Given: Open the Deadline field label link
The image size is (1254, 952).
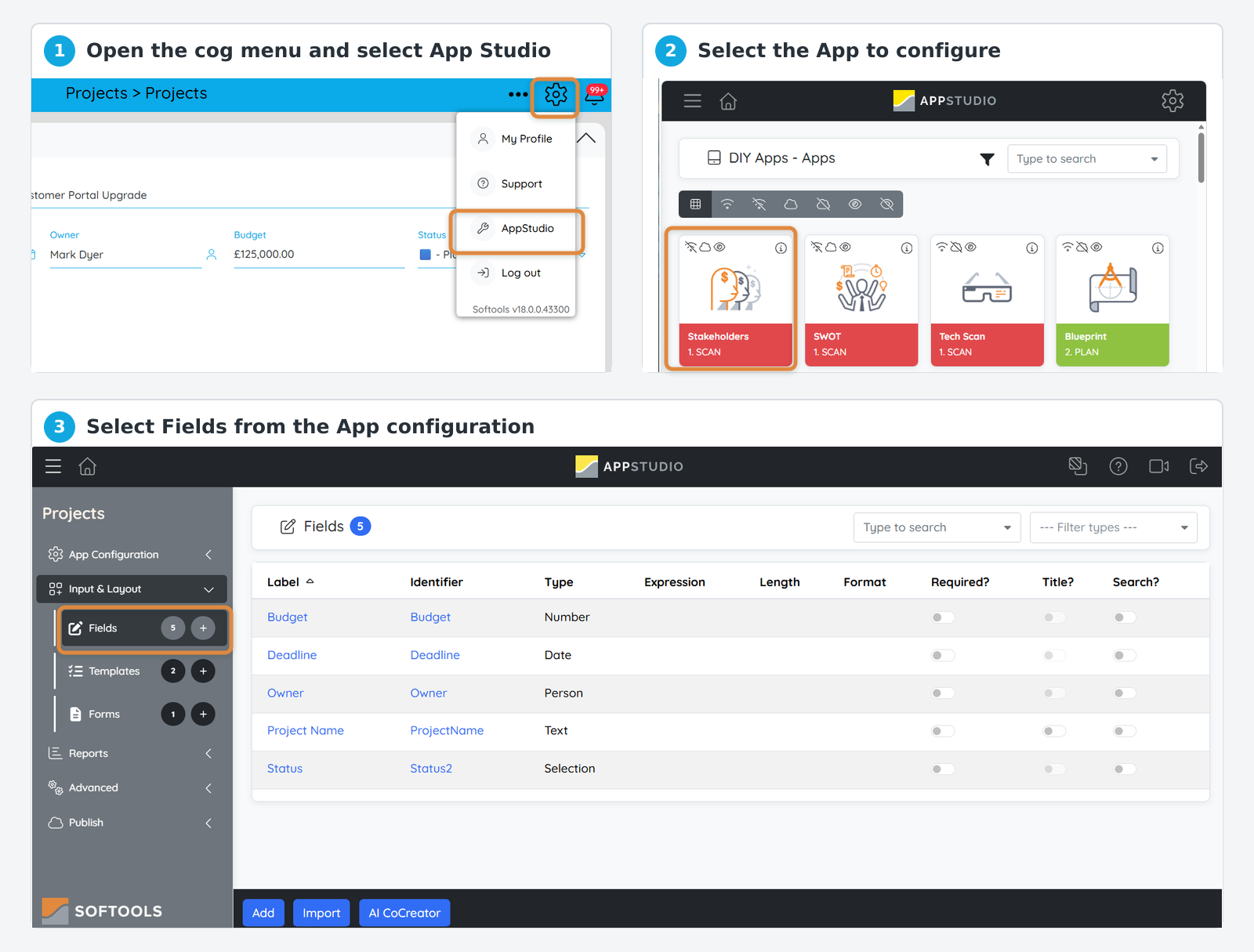Looking at the screenshot, I should [x=292, y=655].
